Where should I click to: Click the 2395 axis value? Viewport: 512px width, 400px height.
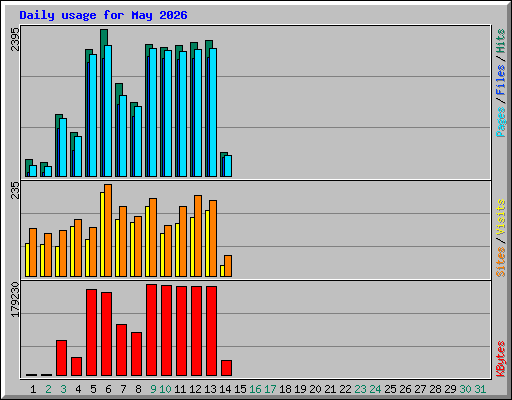15,39
